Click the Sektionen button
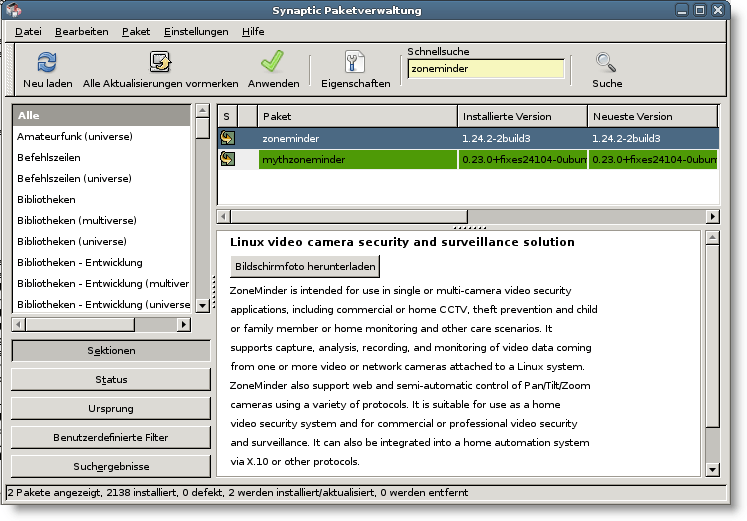This screenshot has width=747, height=521. (x=111, y=351)
